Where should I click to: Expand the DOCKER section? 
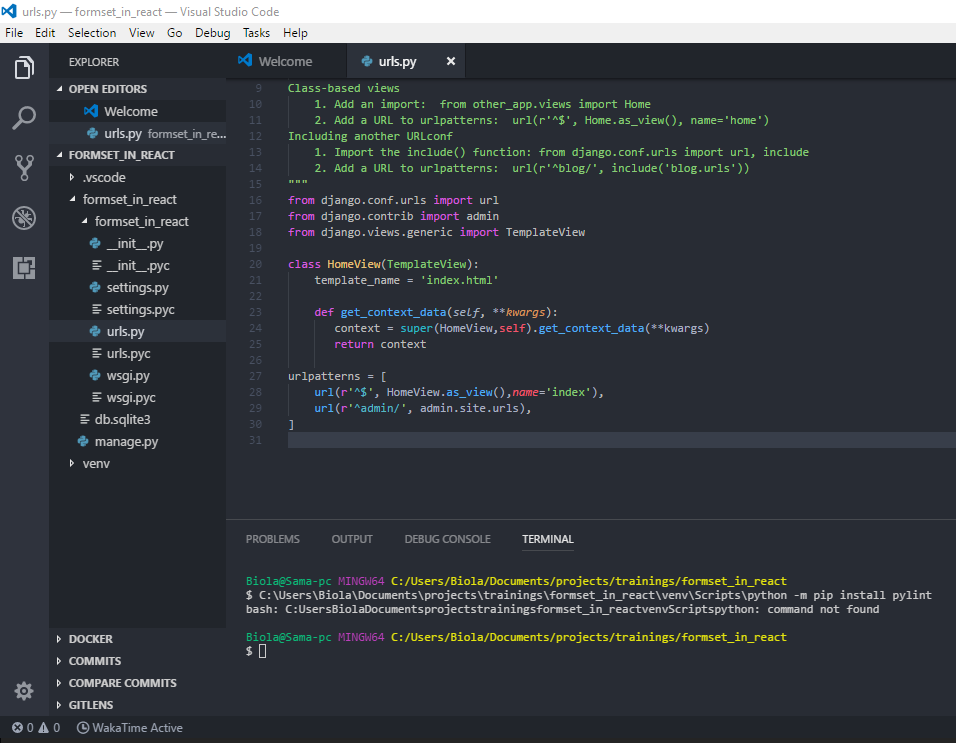[x=90, y=639]
